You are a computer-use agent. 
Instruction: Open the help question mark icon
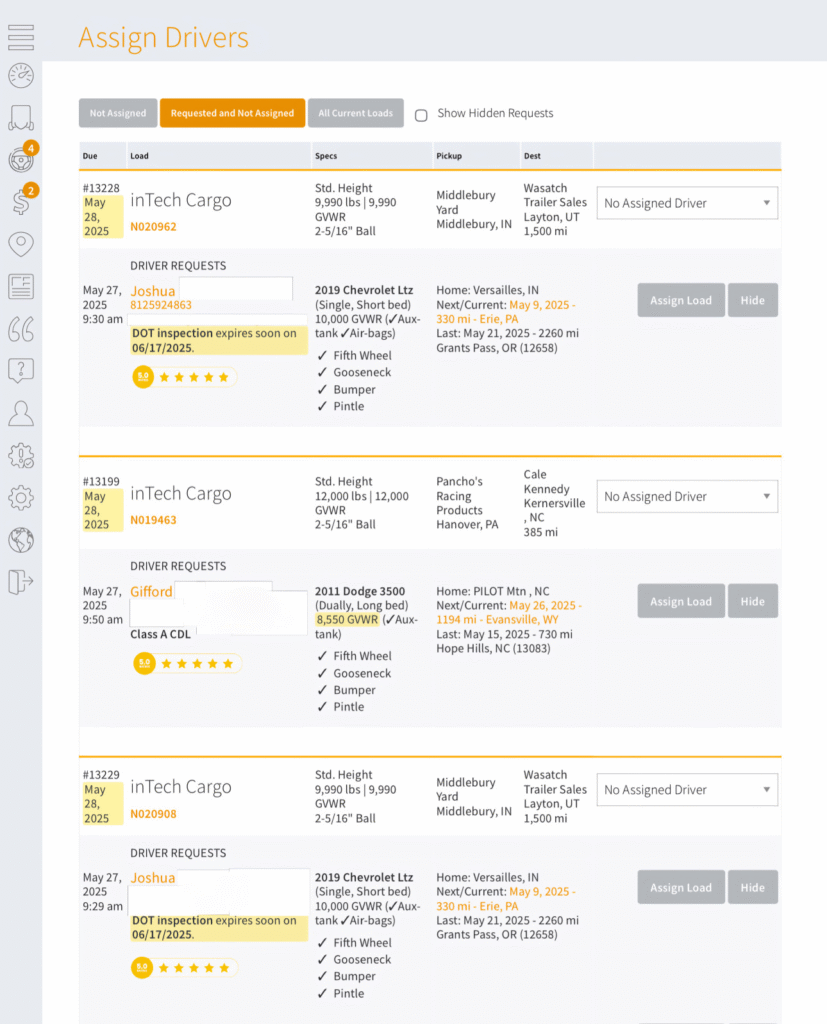tap(21, 370)
